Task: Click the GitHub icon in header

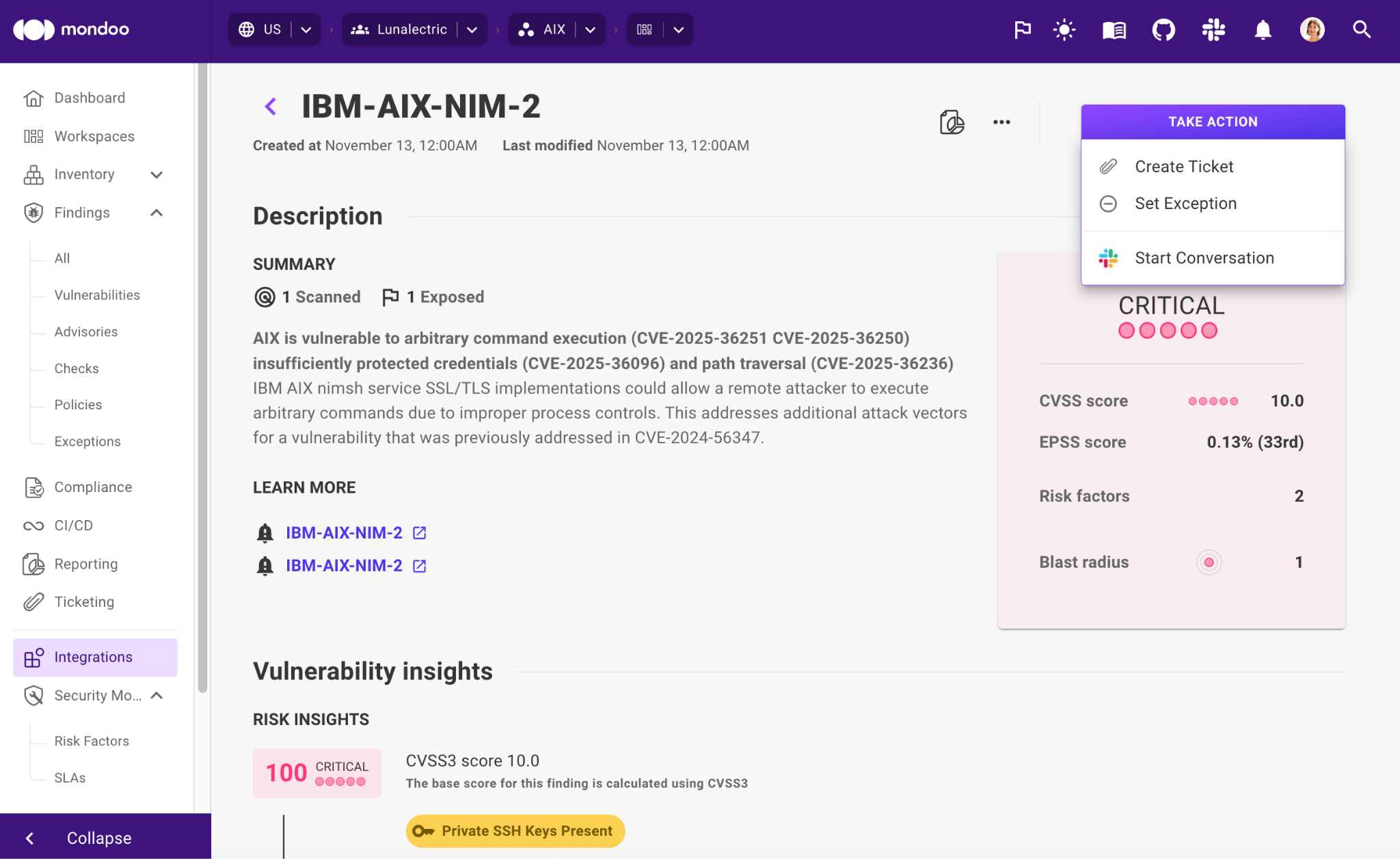Action: pyautogui.click(x=1163, y=29)
